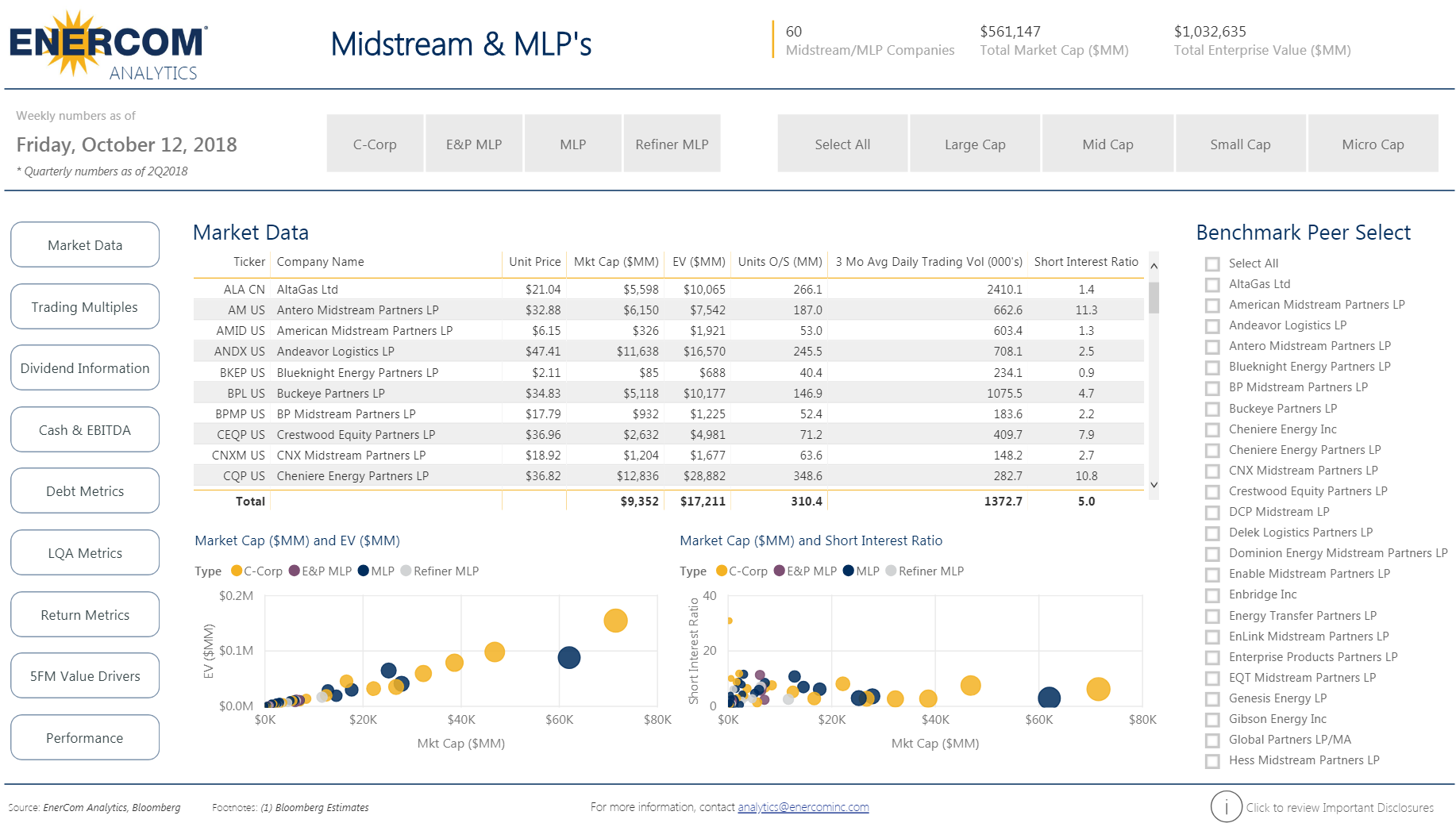The height and width of the screenshot is (823, 1456).
Task: Sort table by Mkt Cap ($MM) header
Action: point(615,262)
